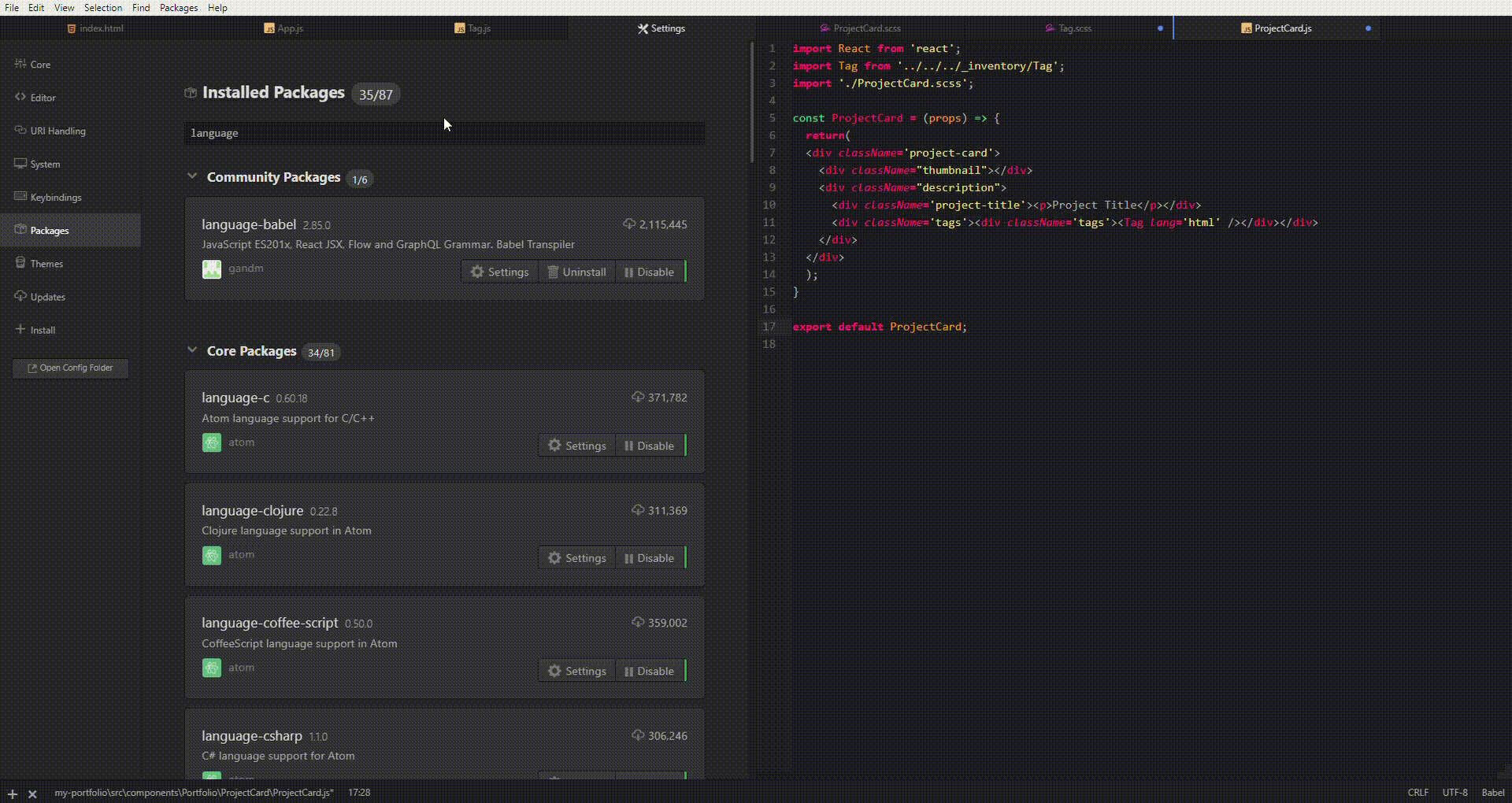Open the Selection menu
The height and width of the screenshot is (803, 1512).
[x=103, y=8]
